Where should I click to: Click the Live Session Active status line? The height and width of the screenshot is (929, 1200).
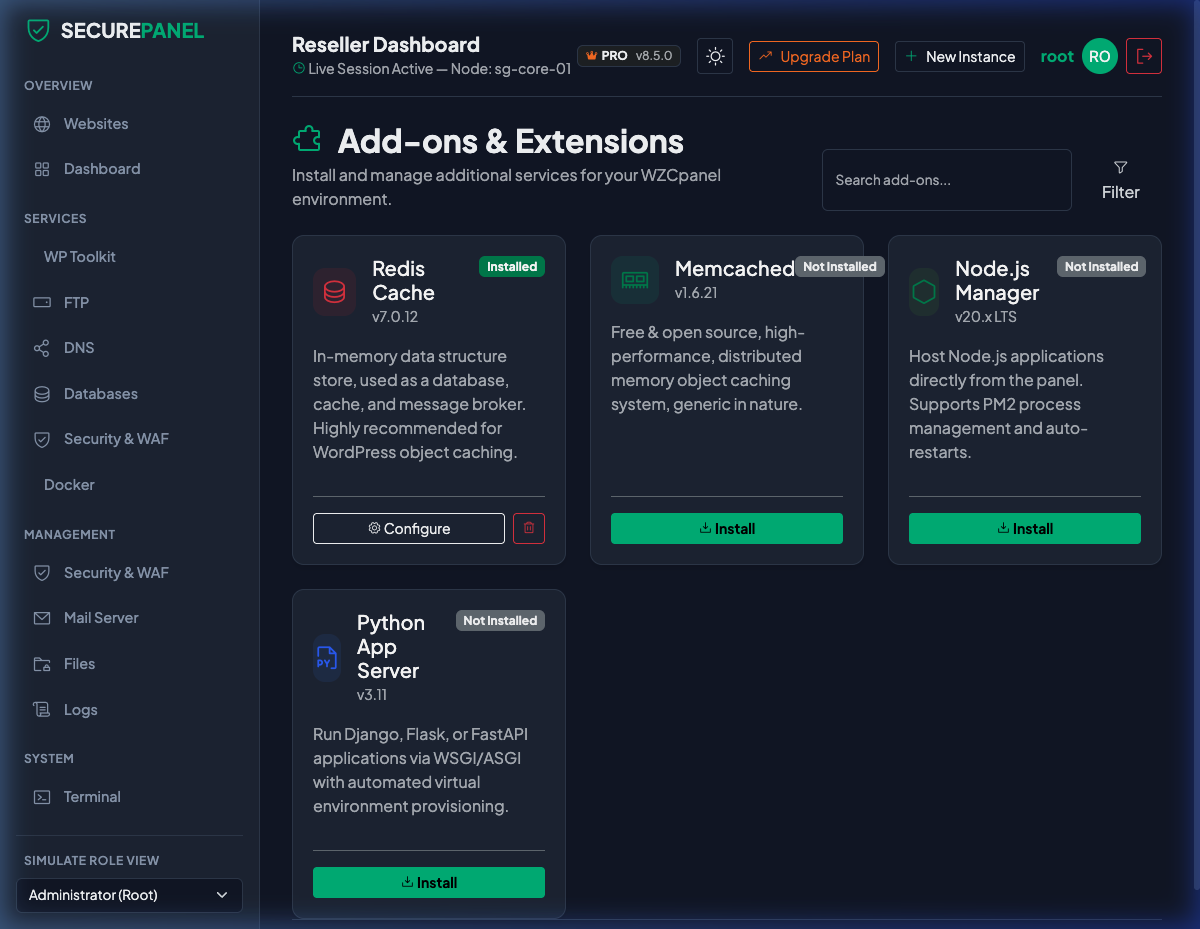[432, 69]
